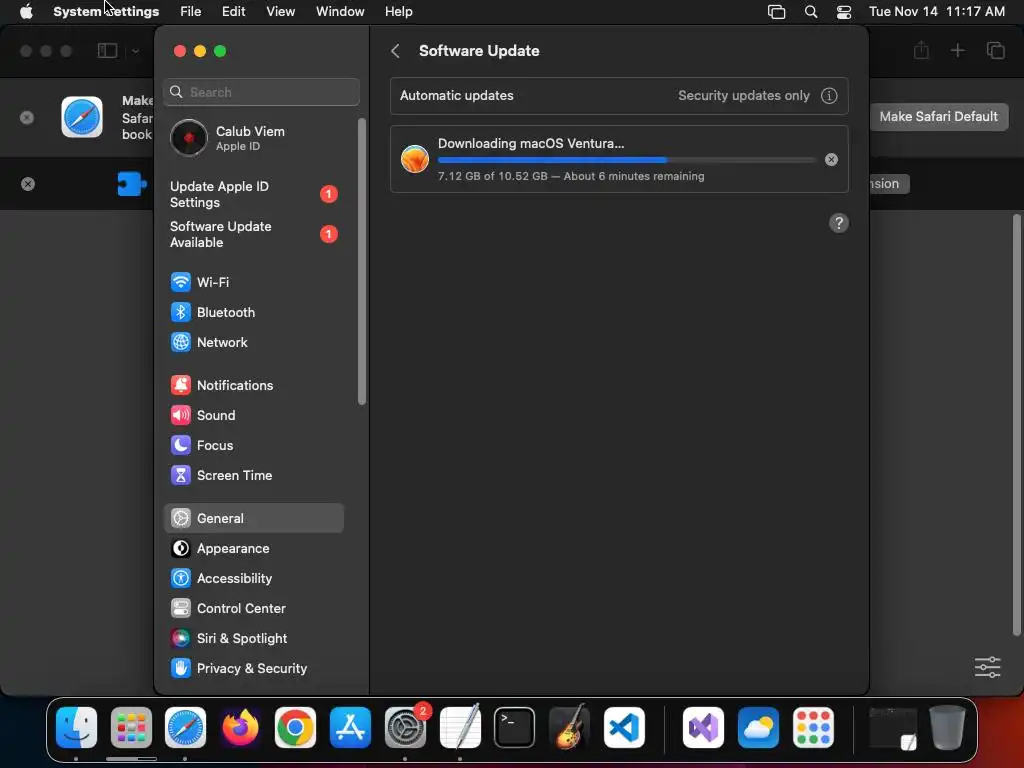Click the Stage Manager menu bar icon
Viewport: 1024px width, 768px height.
[776, 12]
